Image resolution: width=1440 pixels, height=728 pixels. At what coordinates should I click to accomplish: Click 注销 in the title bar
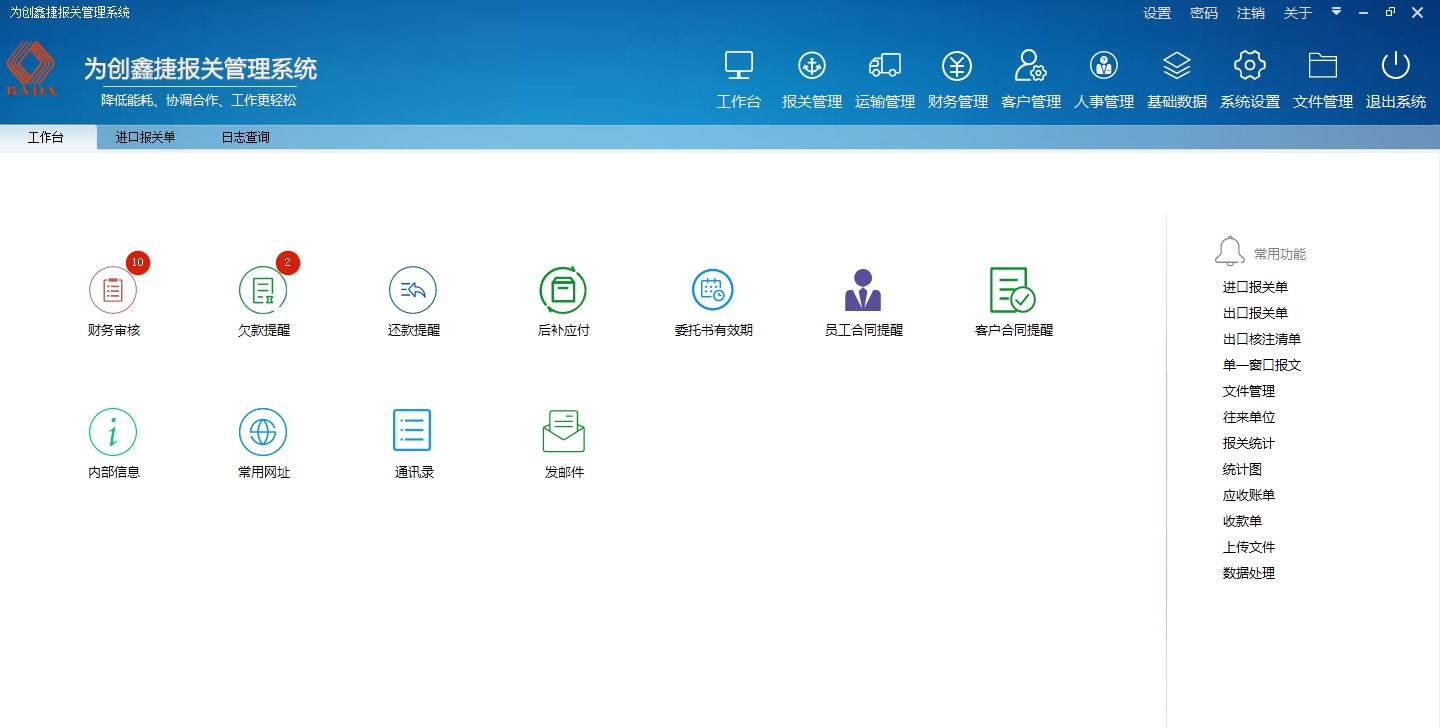click(x=1250, y=13)
